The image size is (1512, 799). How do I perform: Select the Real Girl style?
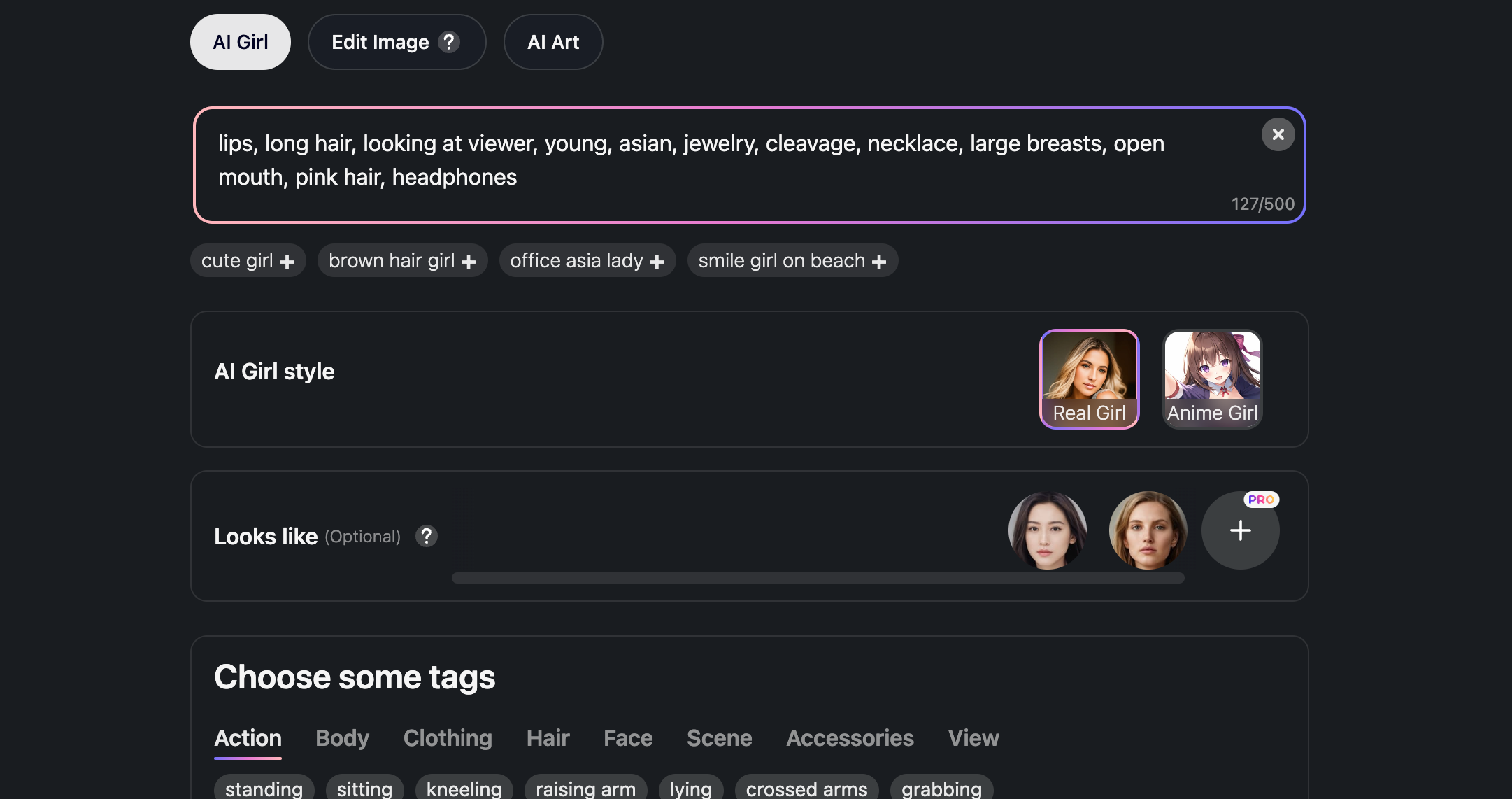(1089, 379)
